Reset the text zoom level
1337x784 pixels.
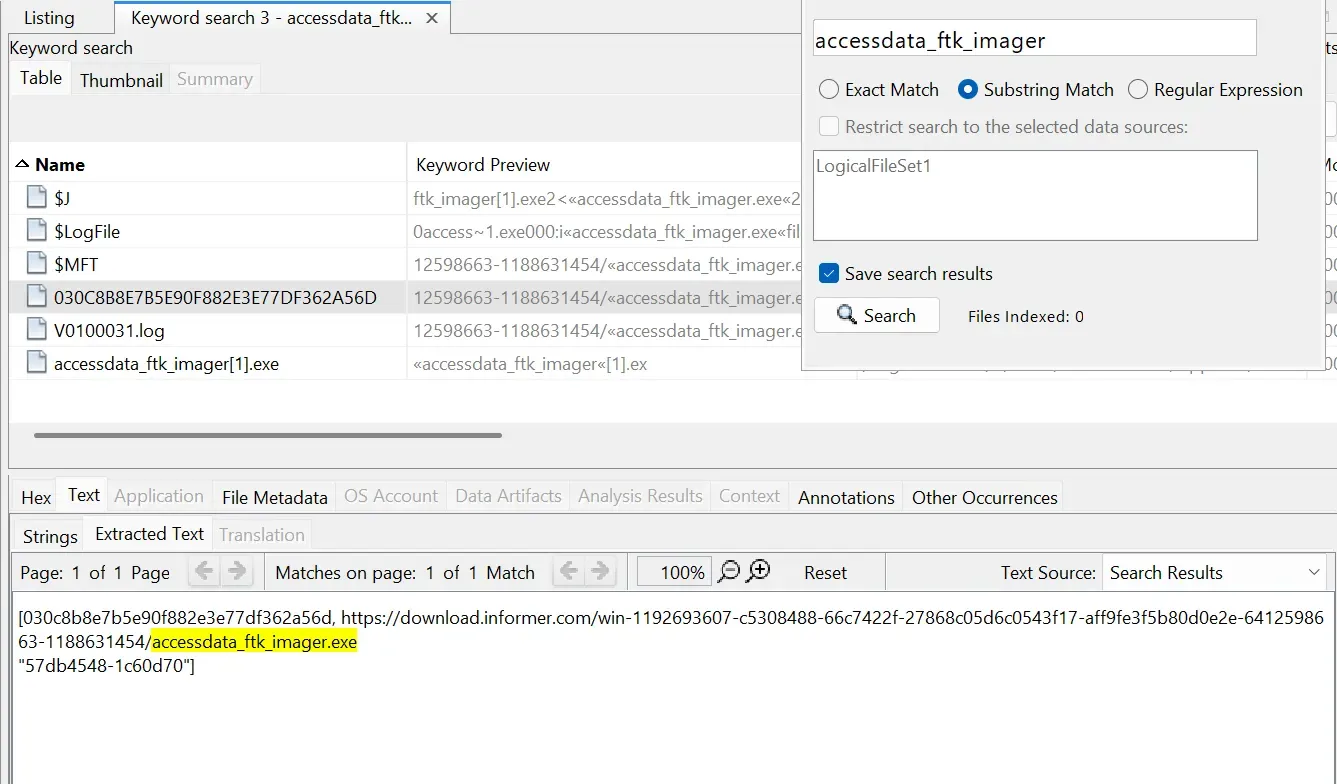tap(825, 573)
